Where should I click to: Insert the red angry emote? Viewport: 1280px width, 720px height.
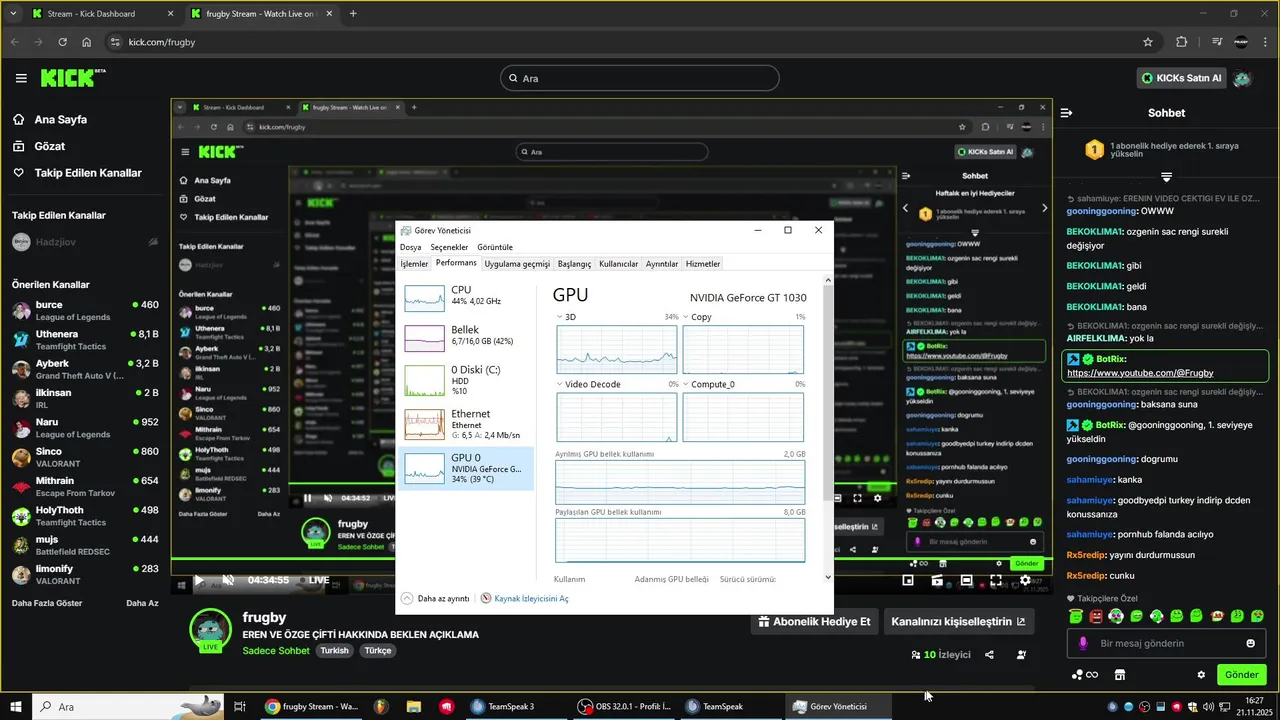point(1096,616)
